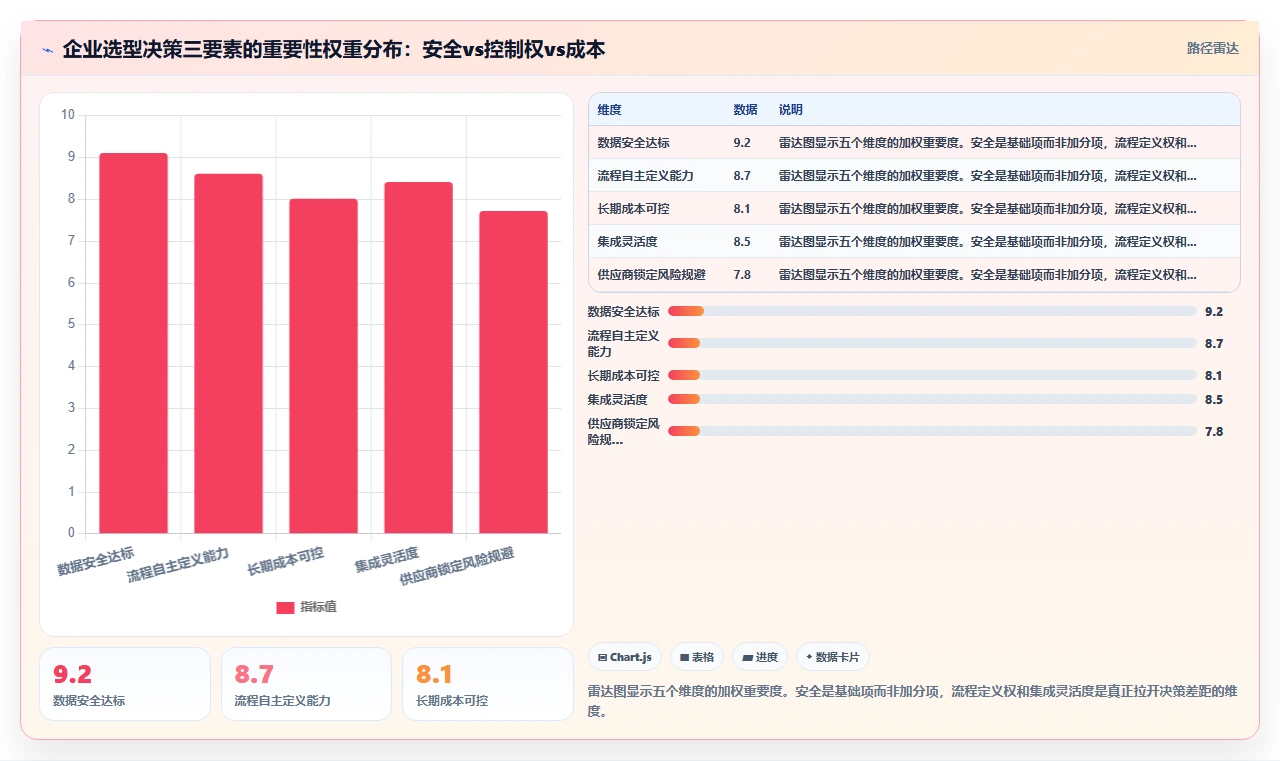Select the Chart.js tag button

pos(625,657)
